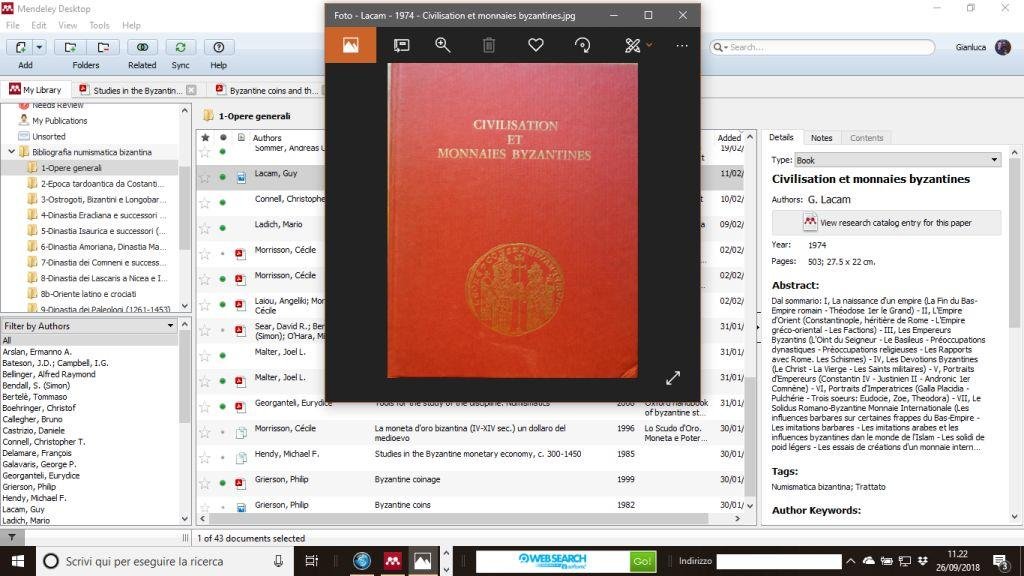
Task: Rotate the photo in viewer
Action: 582,45
